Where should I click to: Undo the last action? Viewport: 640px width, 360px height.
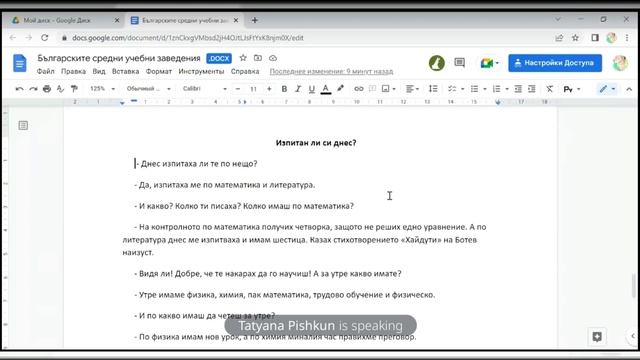[19, 89]
